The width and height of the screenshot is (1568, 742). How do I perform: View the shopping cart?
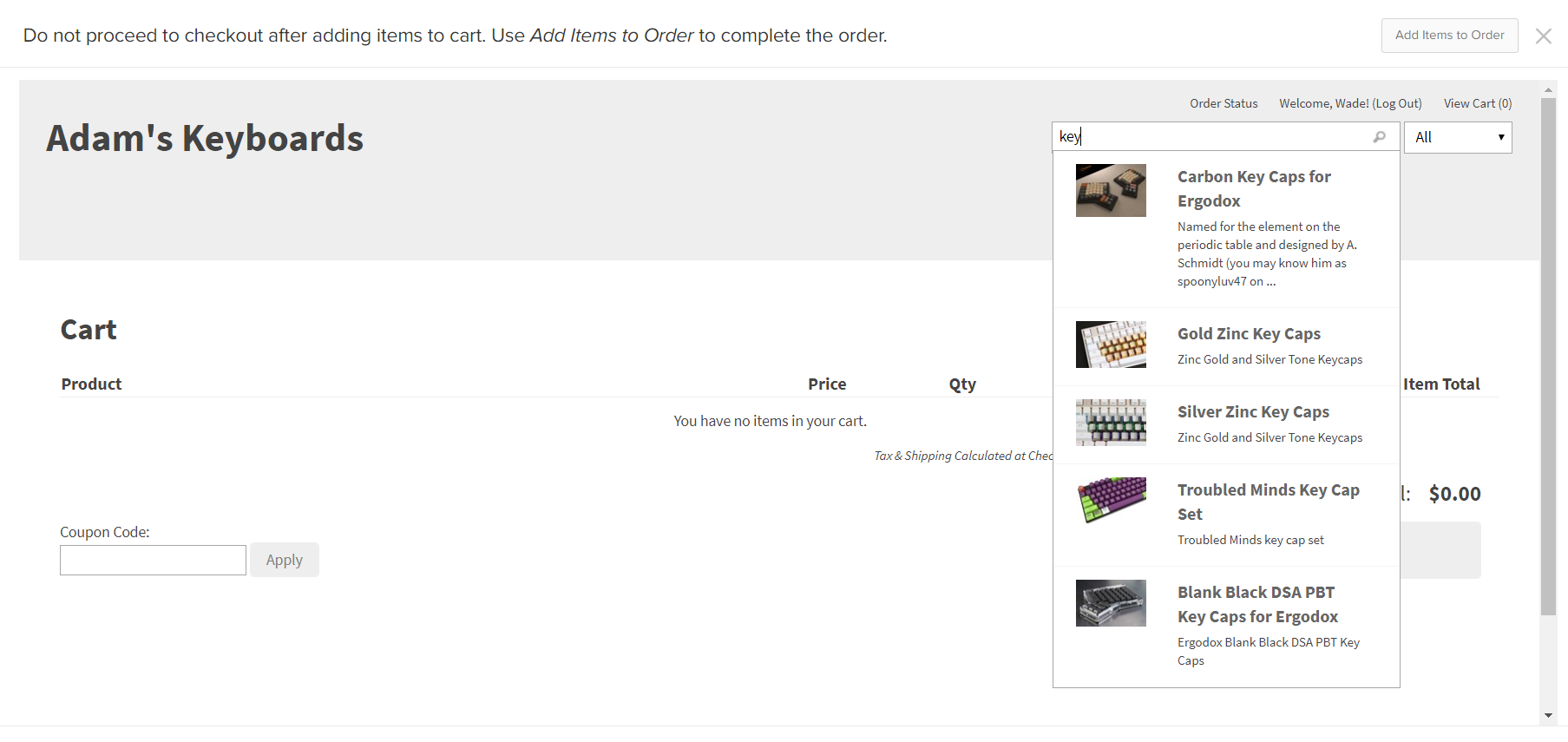pyautogui.click(x=1477, y=103)
